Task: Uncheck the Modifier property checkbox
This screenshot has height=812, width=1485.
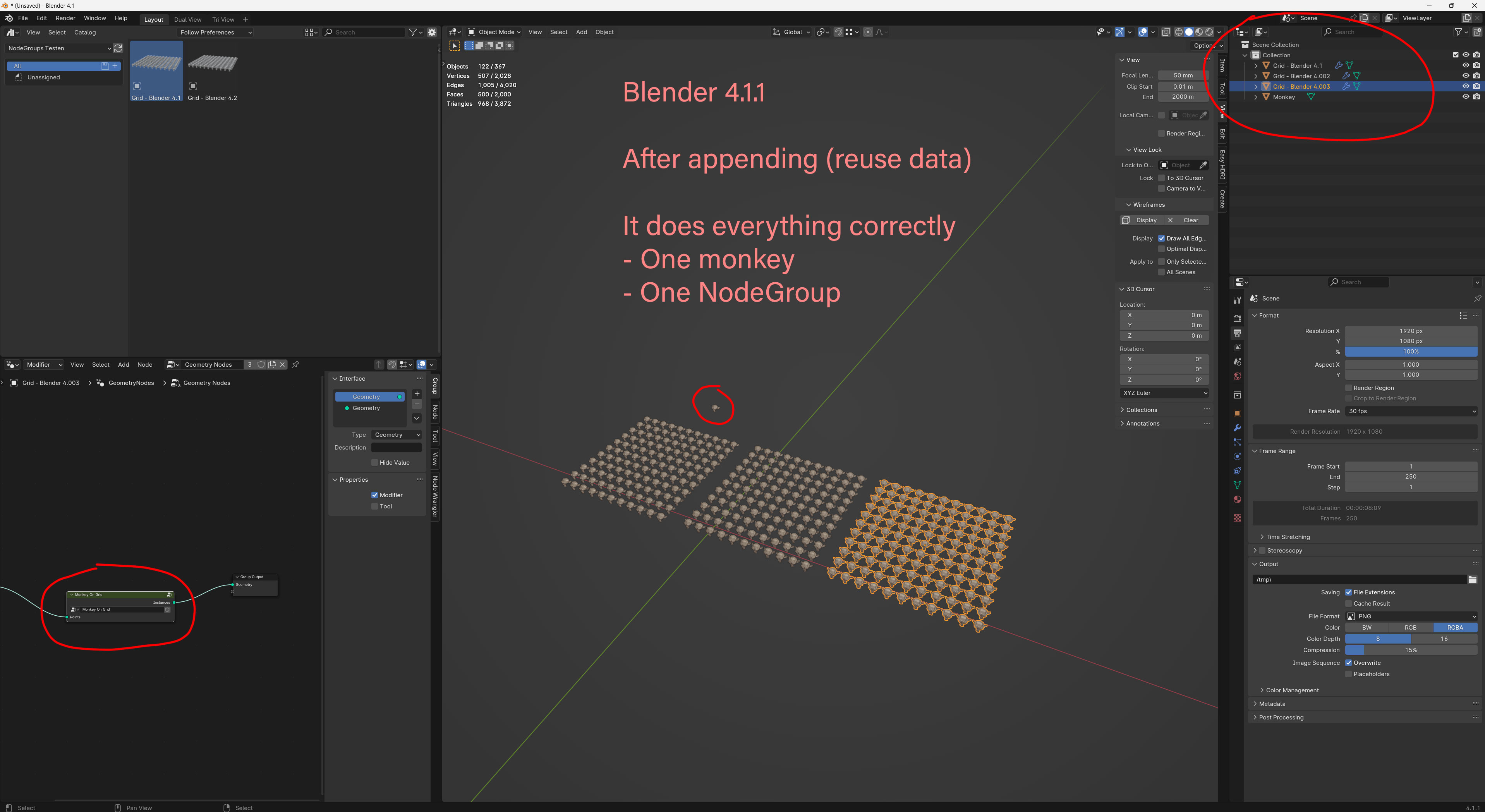Action: click(x=375, y=495)
